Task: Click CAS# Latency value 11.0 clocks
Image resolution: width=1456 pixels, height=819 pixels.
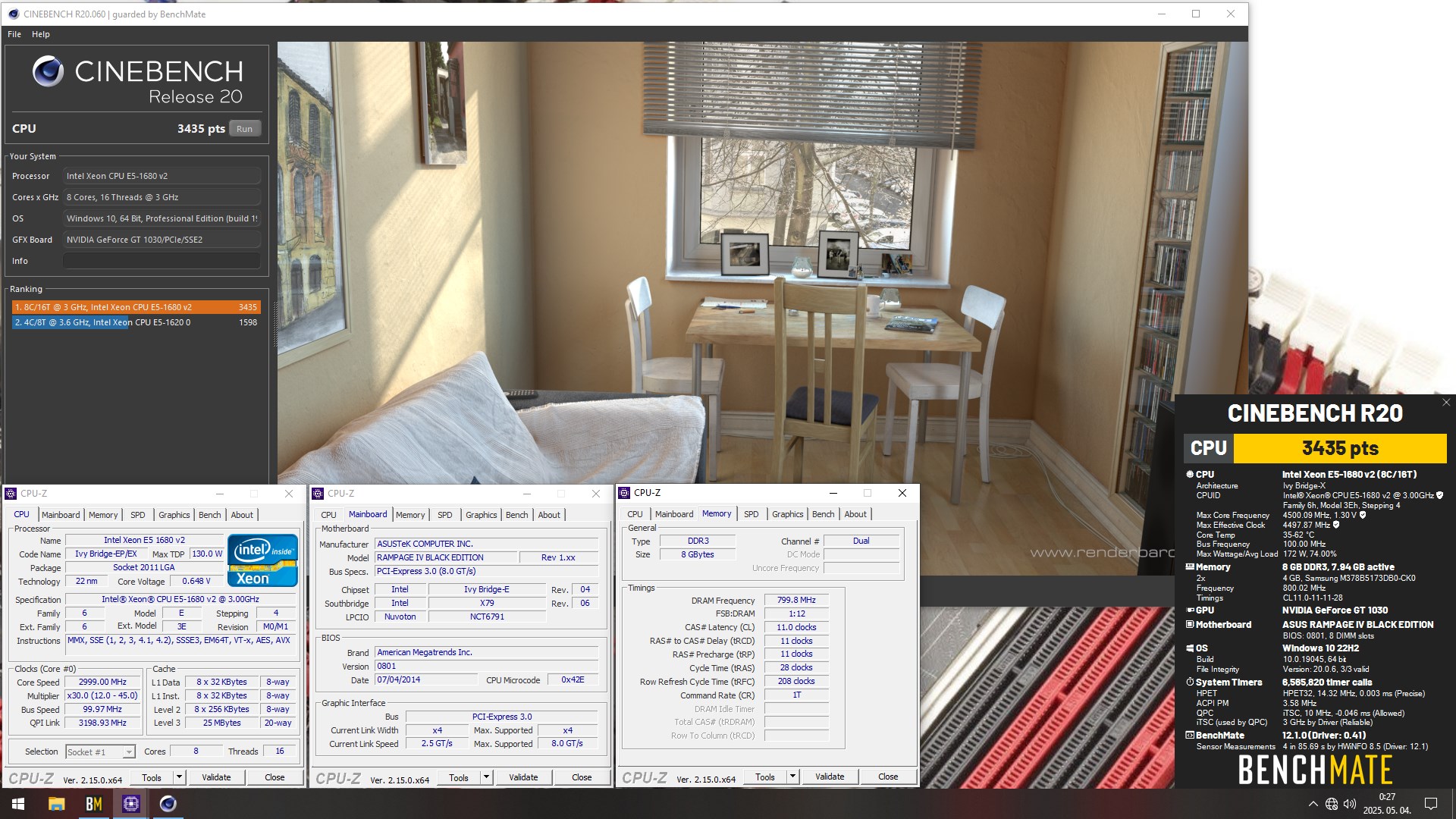Action: click(796, 627)
